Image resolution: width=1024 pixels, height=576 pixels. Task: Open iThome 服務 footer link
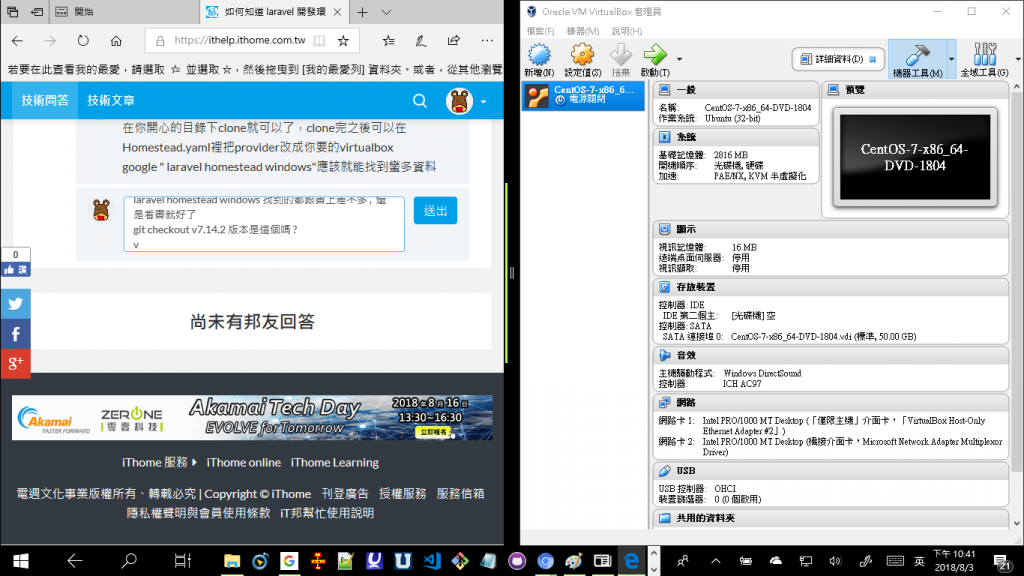pos(159,462)
